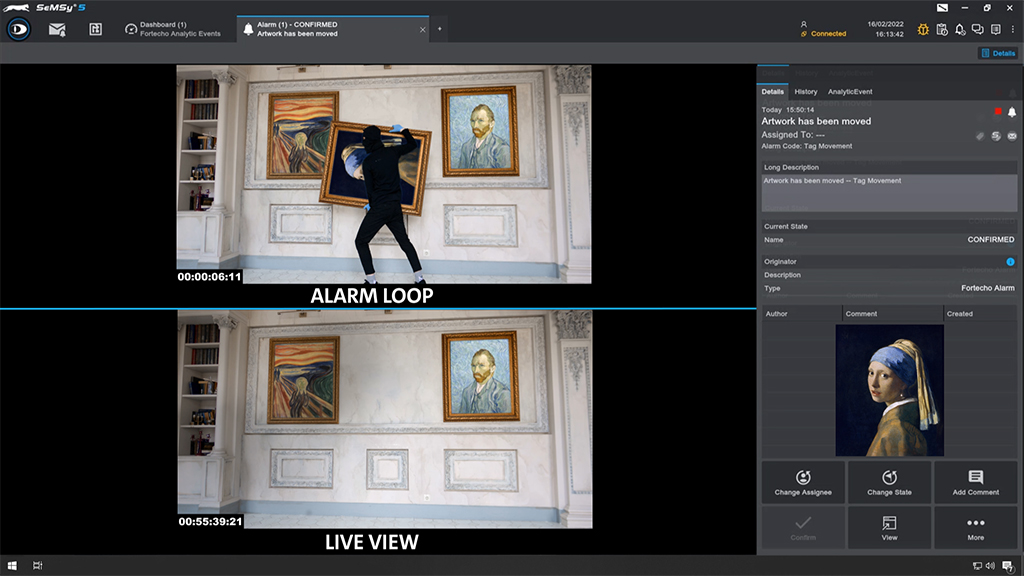This screenshot has height=576, width=1024.
Task: Click the yellow bug report icon
Action: [923, 30]
